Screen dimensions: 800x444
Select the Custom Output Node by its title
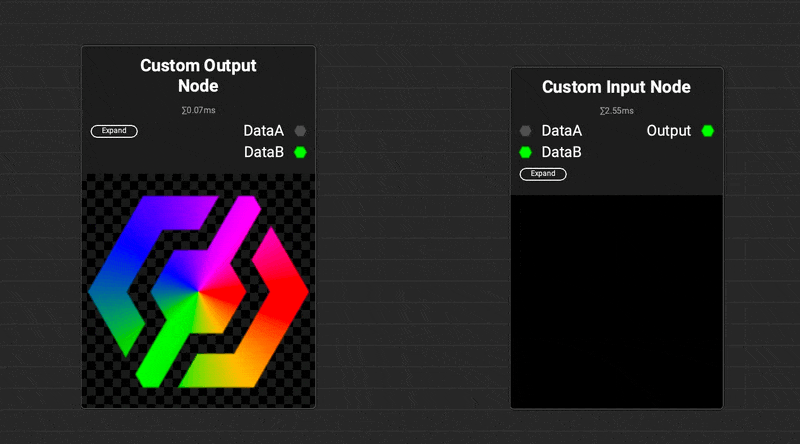point(198,76)
